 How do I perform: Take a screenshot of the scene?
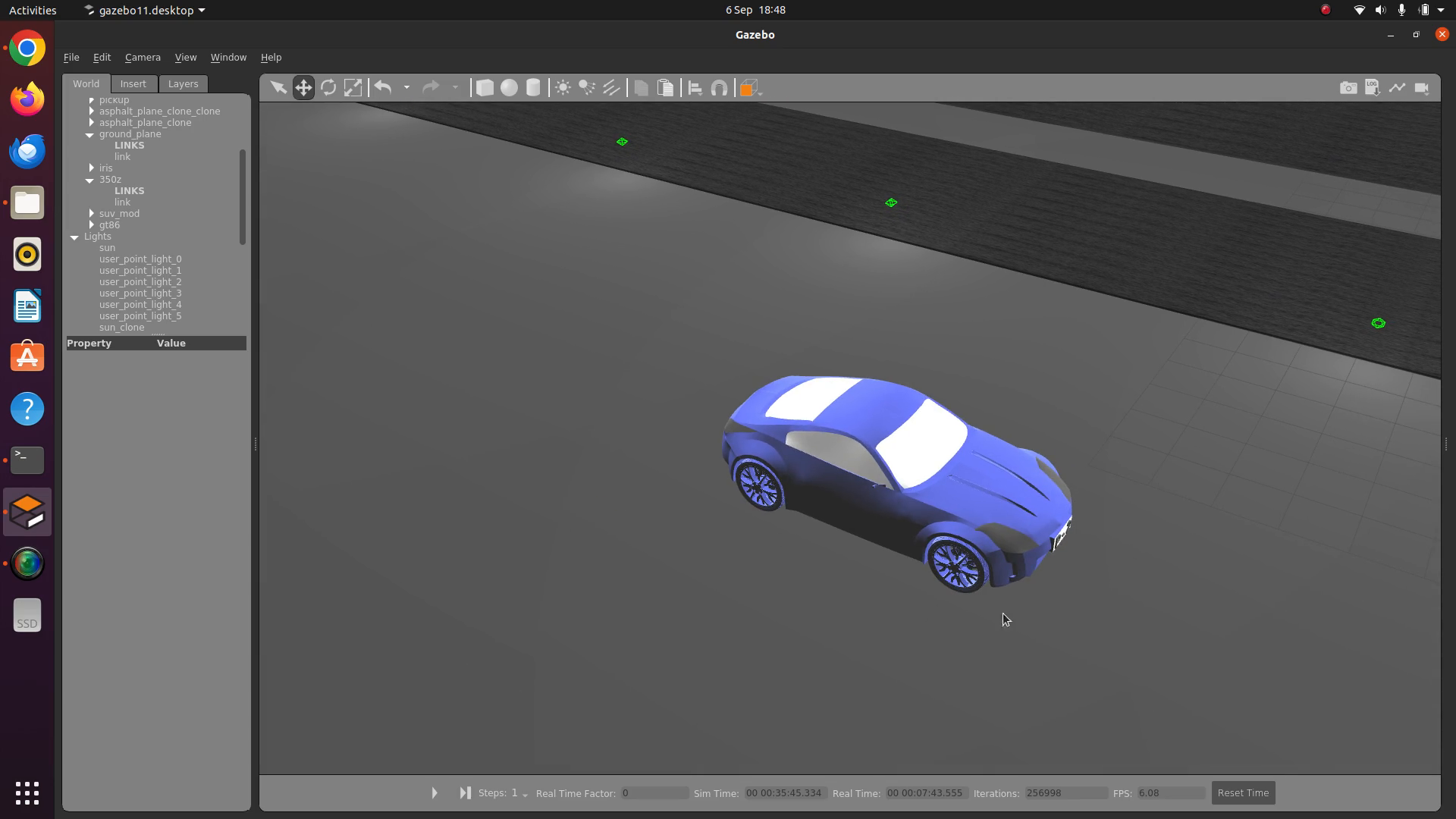coord(1348,87)
